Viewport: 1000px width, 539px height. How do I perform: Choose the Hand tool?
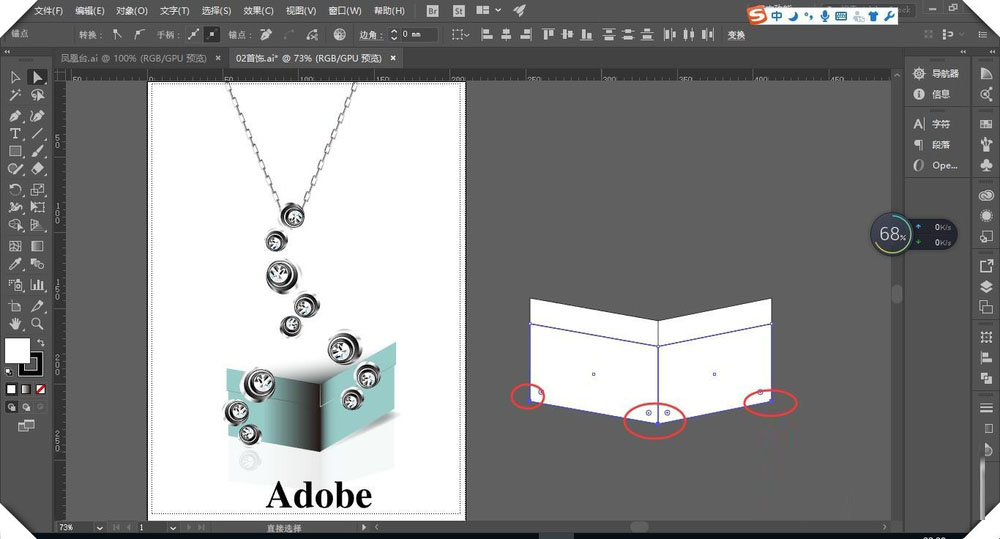[15, 324]
